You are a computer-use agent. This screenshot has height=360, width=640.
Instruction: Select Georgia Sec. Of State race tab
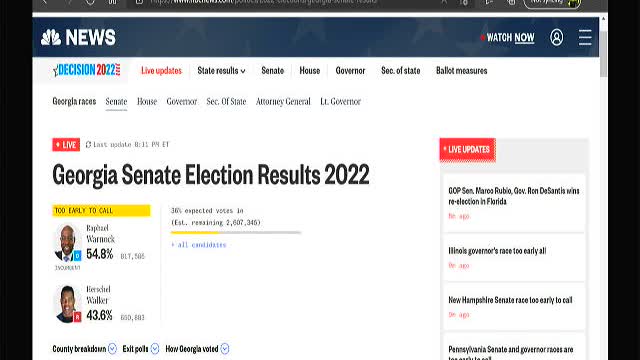pyautogui.click(x=226, y=101)
